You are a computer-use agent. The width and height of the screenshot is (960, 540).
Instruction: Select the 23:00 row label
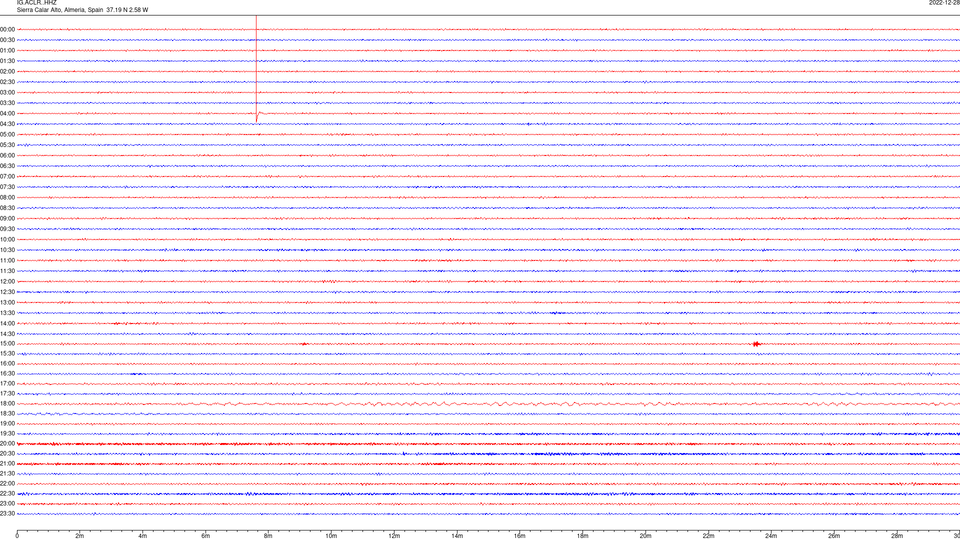pos(7,503)
